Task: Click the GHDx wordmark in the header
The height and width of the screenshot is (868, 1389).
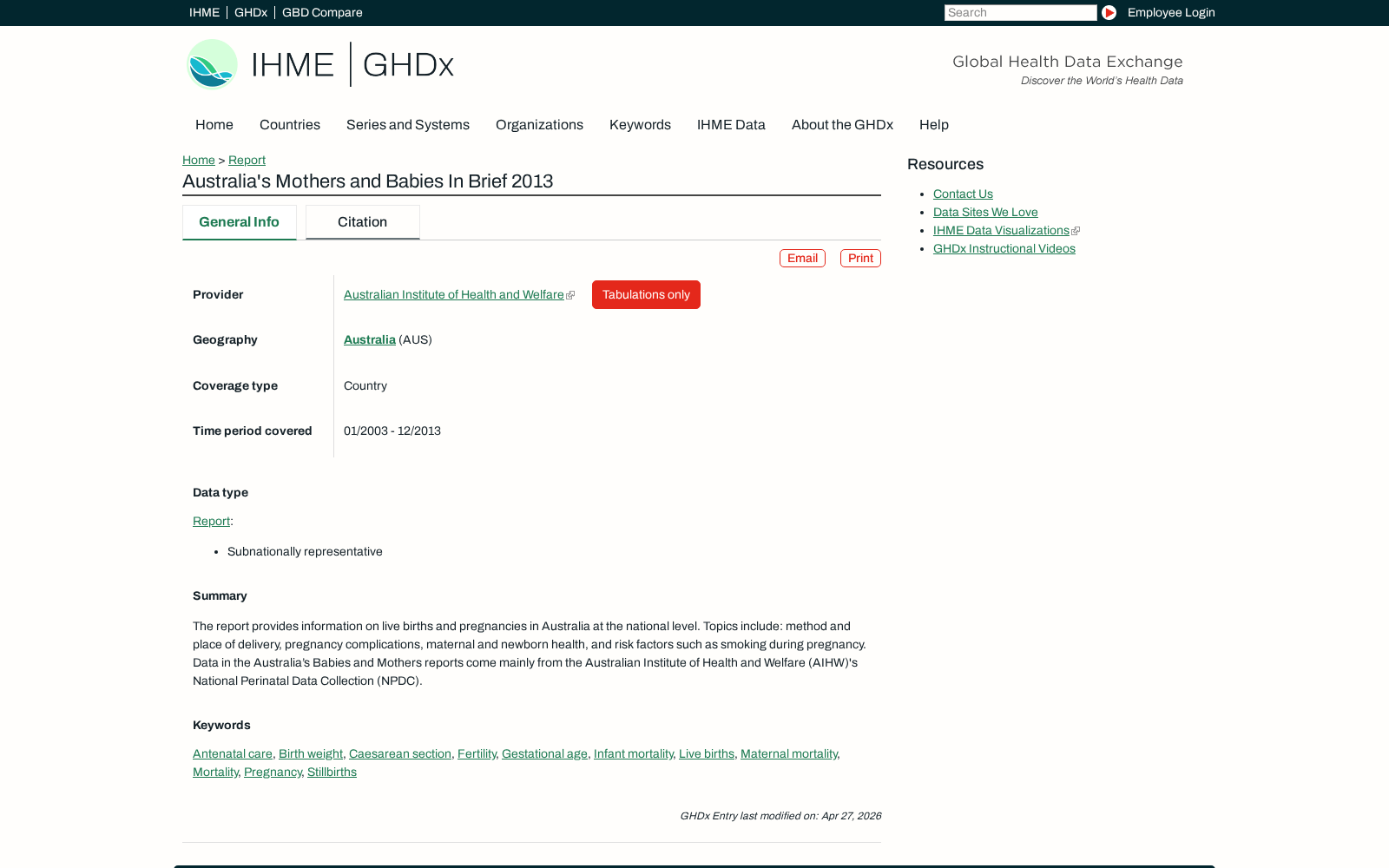Action: 408,64
